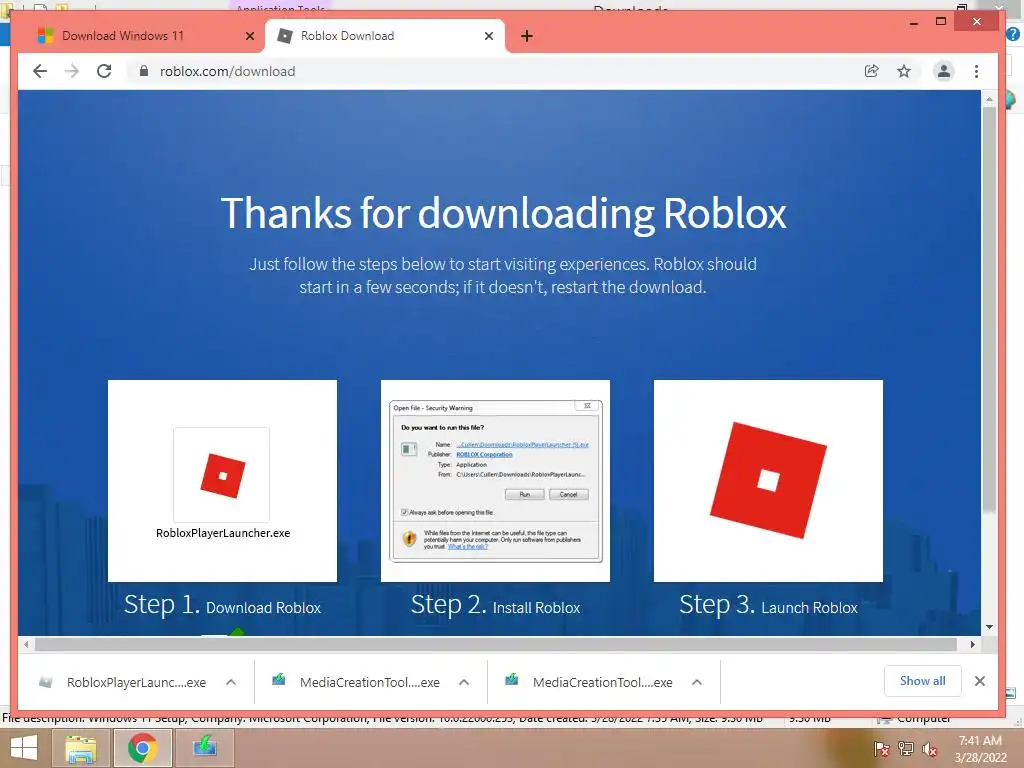Click the share page icon in address bar
The width and height of the screenshot is (1024, 768).
coord(871,71)
